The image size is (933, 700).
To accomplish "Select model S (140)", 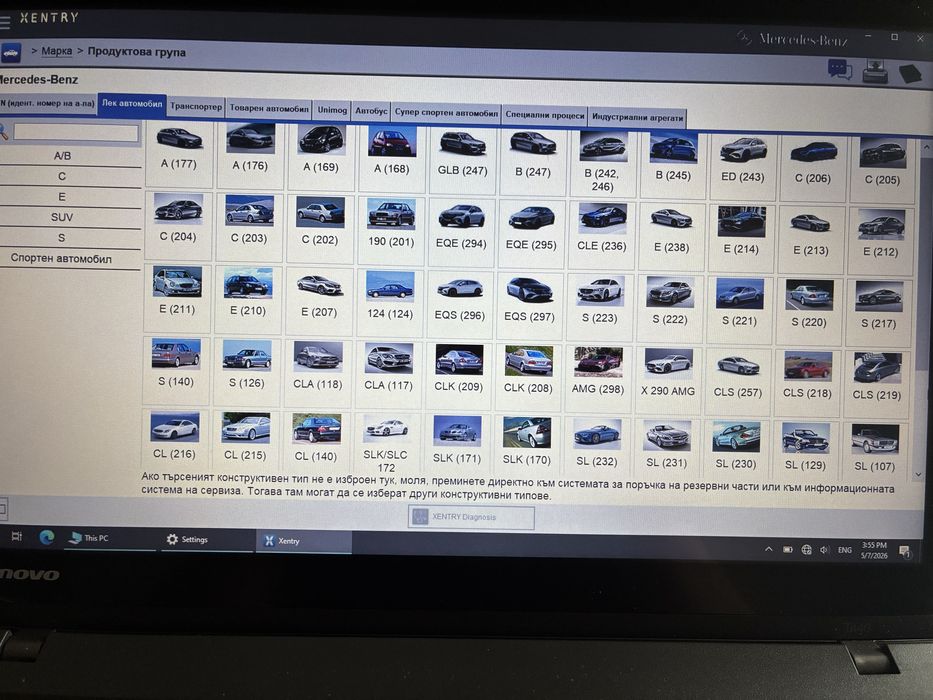I will coord(176,369).
